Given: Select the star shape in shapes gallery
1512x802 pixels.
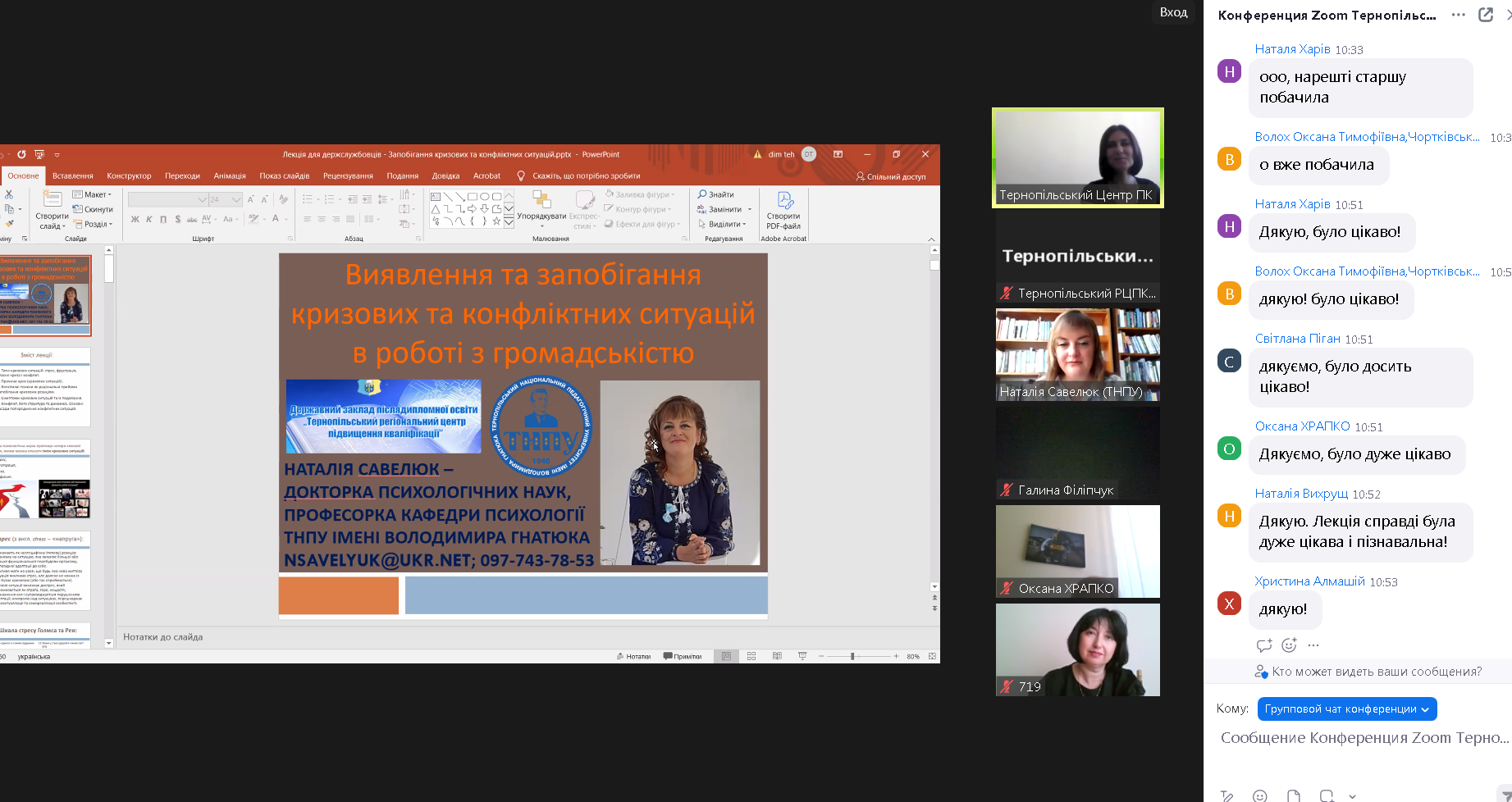Looking at the screenshot, I should coord(496,221).
